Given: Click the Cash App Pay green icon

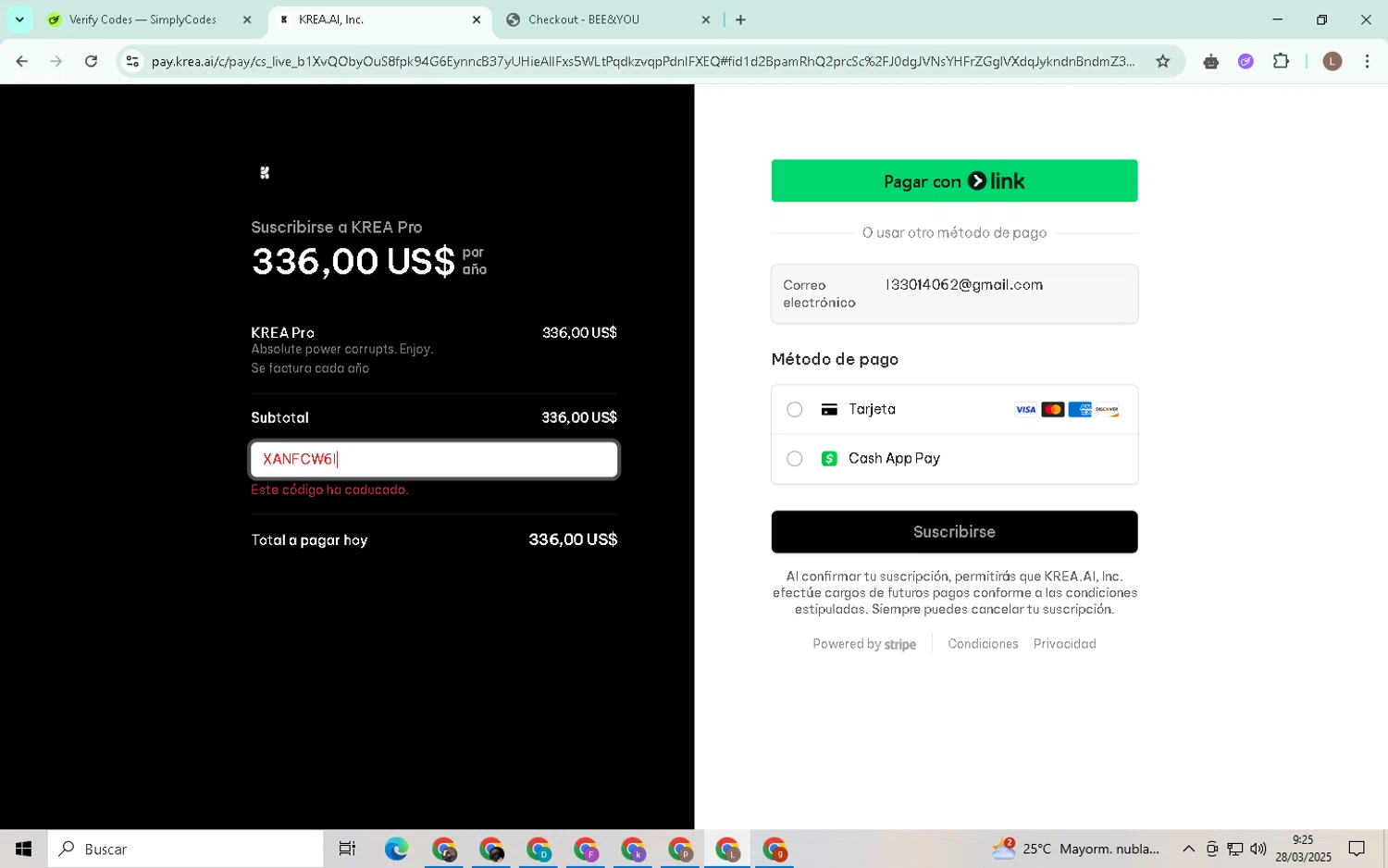Looking at the screenshot, I should (x=829, y=458).
